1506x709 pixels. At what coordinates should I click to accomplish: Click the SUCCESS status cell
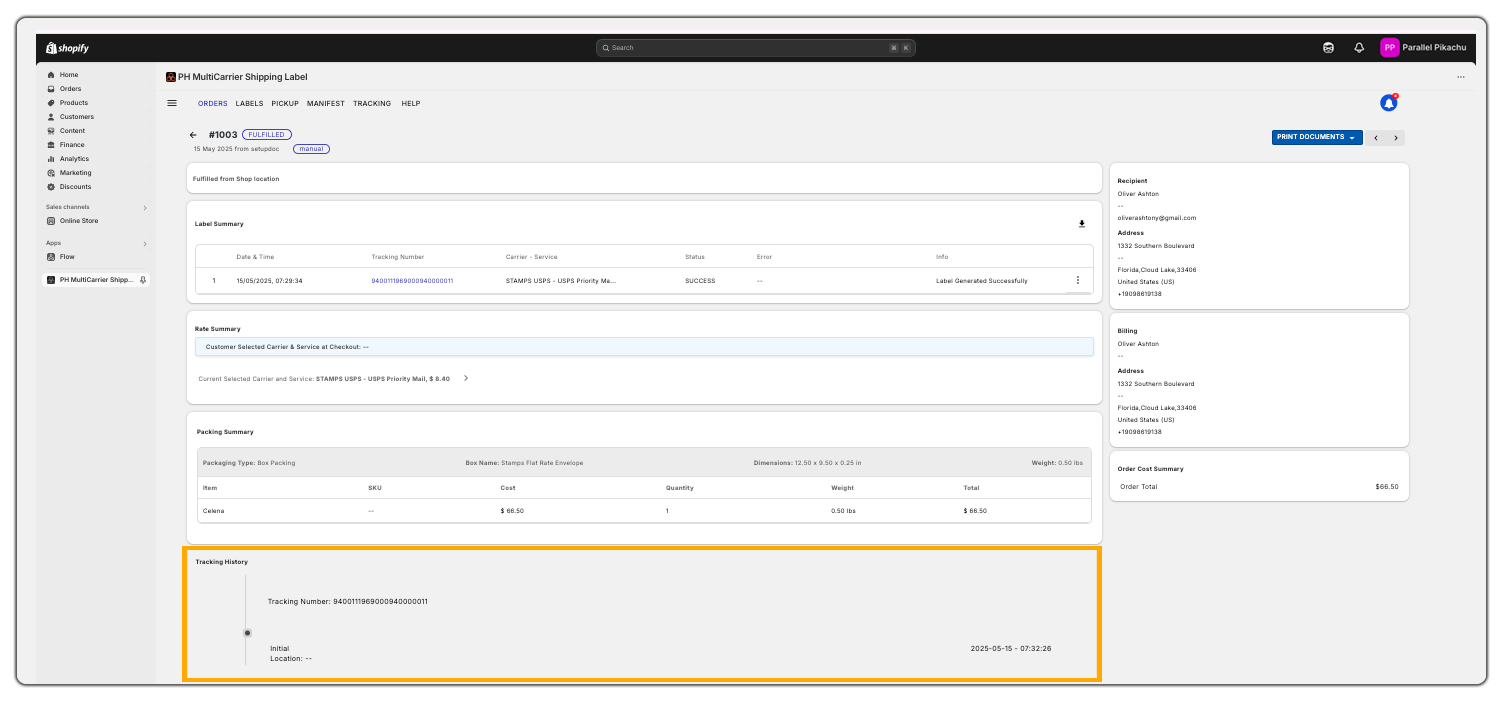[700, 281]
